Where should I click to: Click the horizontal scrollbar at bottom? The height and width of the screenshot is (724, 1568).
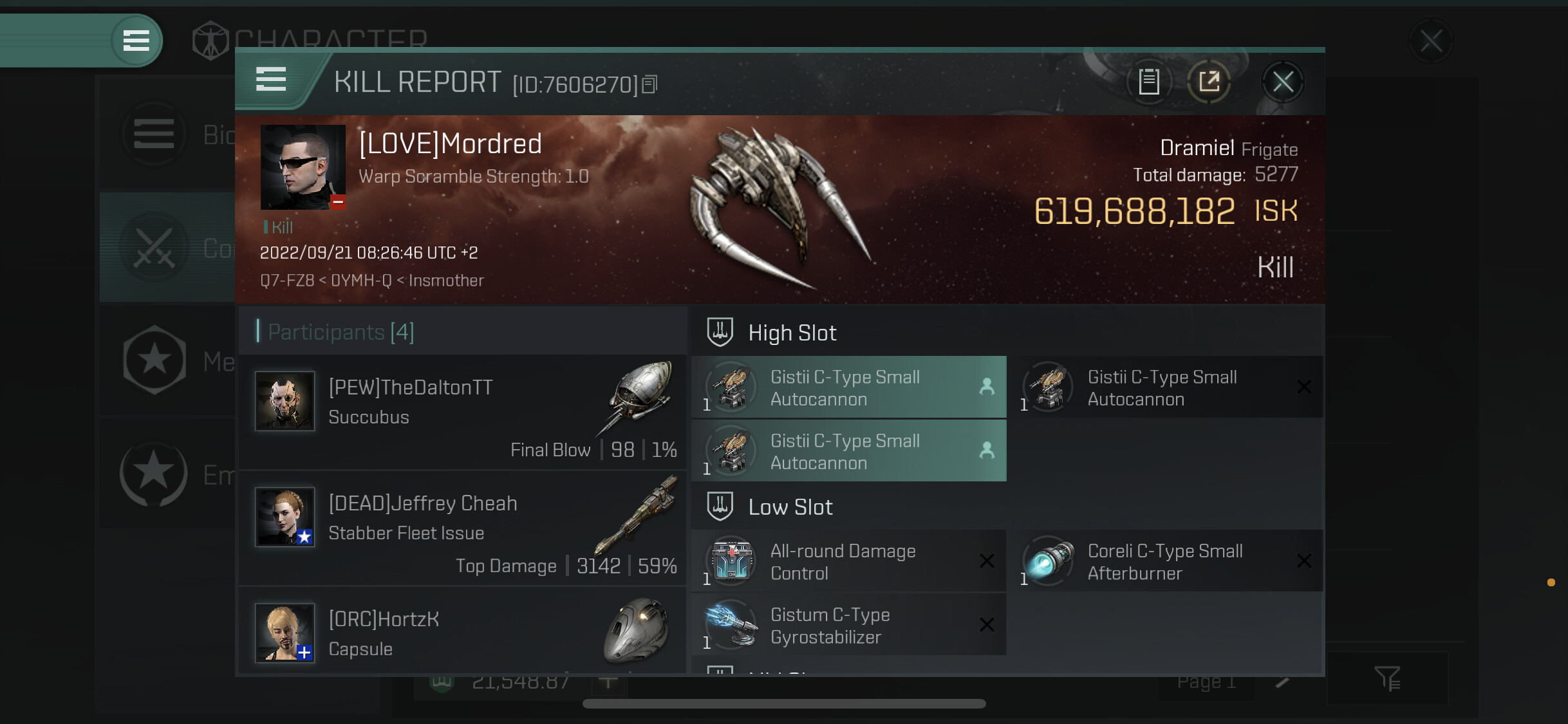(783, 703)
